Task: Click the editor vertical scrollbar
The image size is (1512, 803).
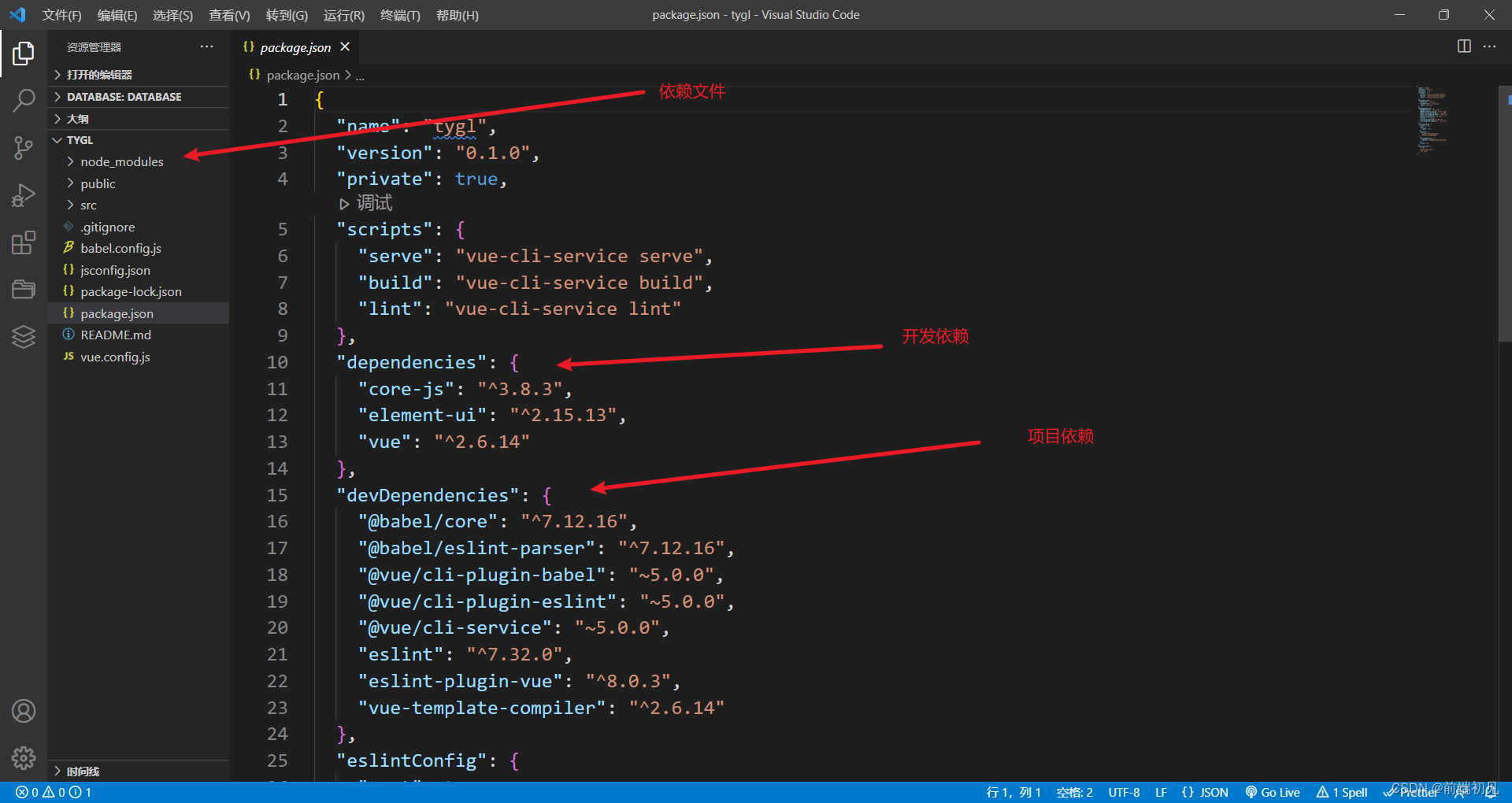Action: point(1504,213)
